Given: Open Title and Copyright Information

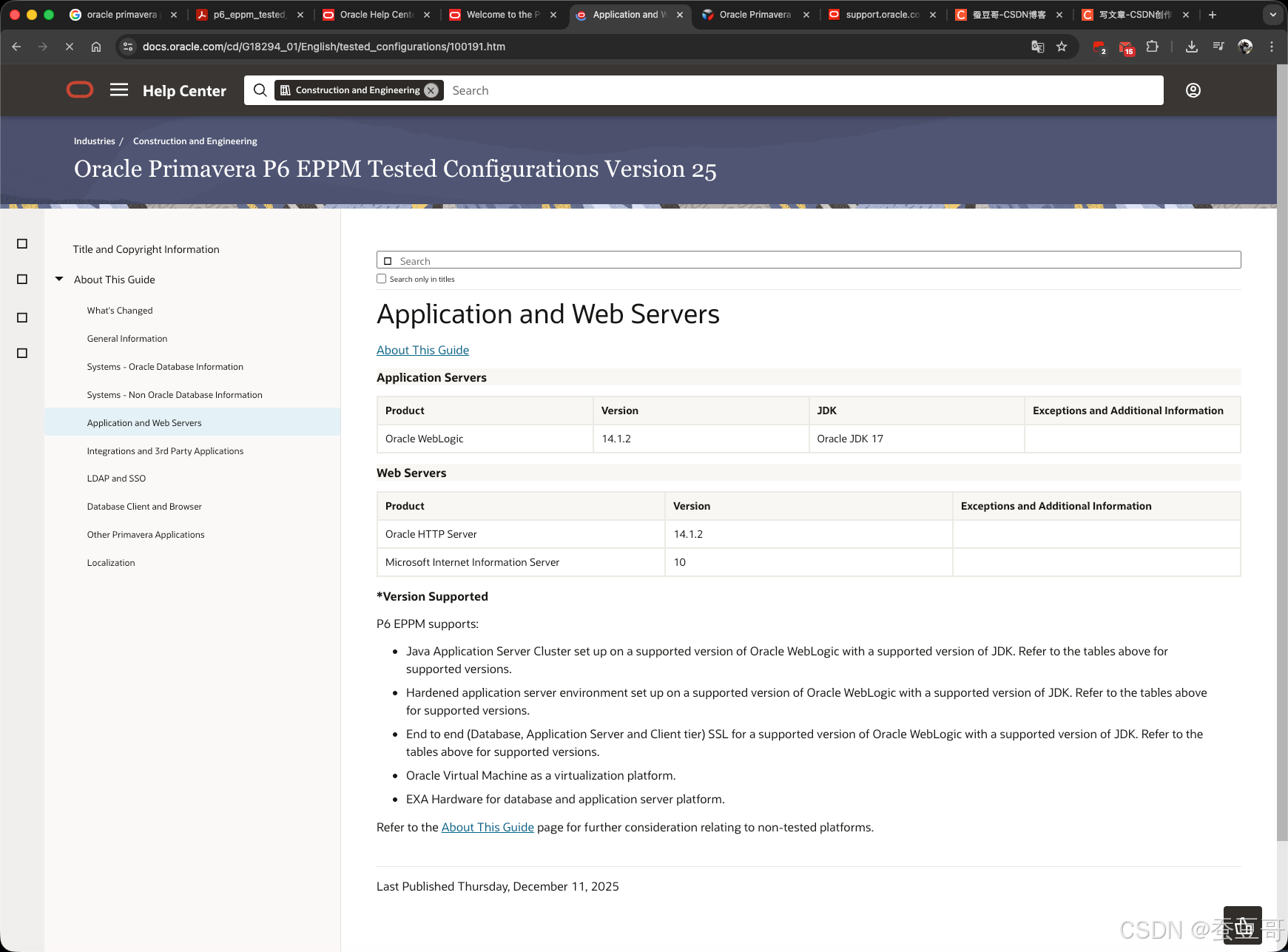Looking at the screenshot, I should click(x=146, y=250).
